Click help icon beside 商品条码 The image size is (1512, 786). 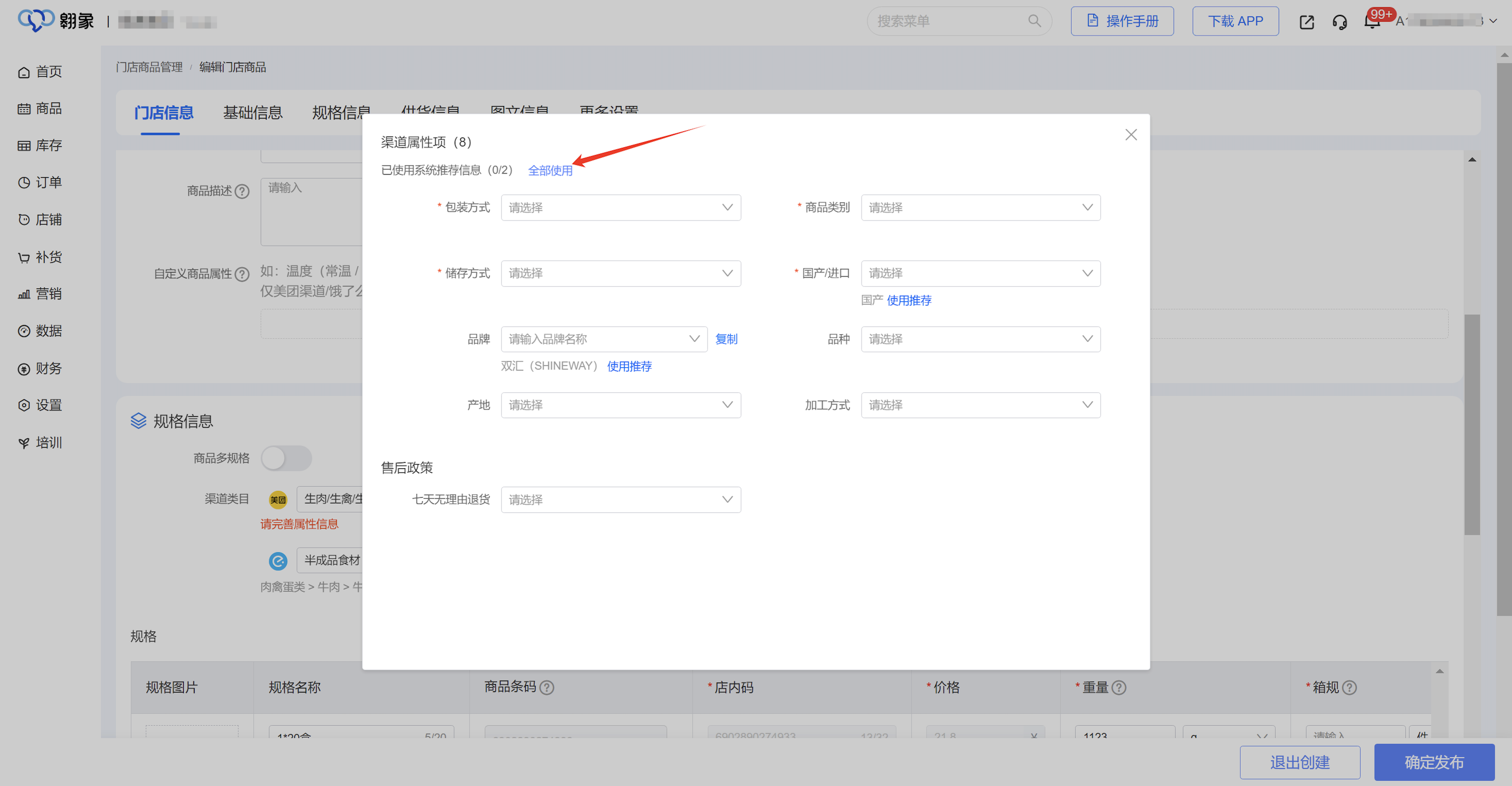tap(546, 688)
